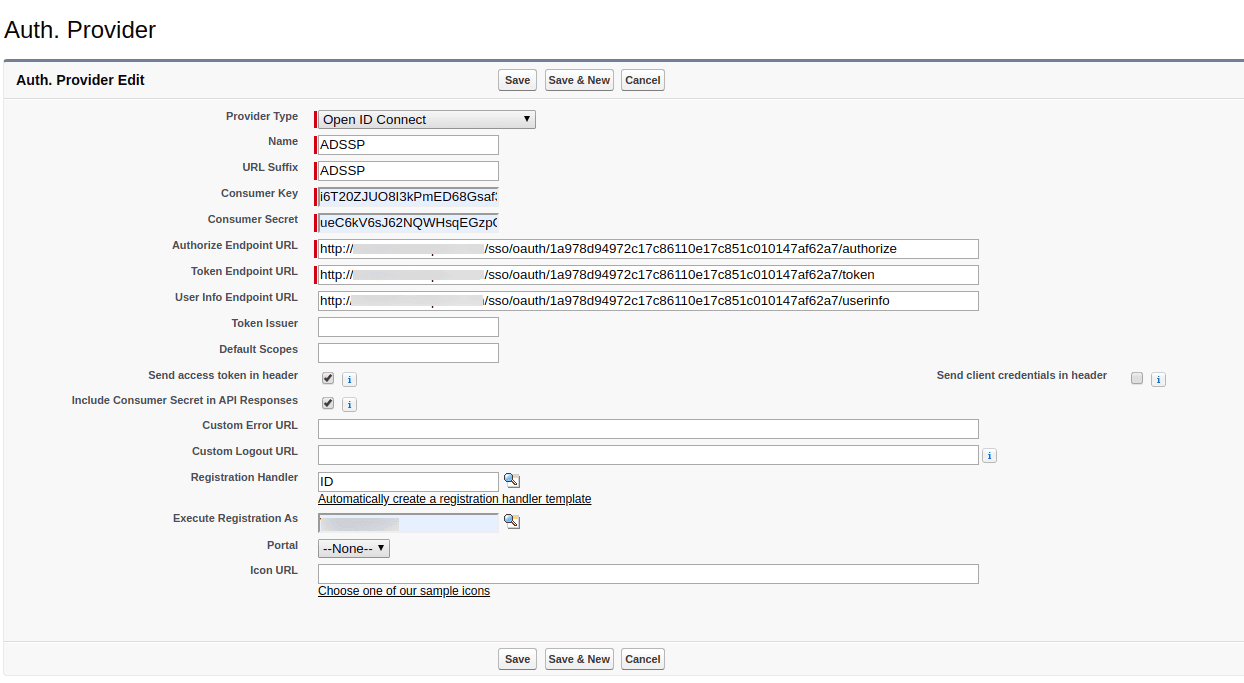
Task: Click the Icon URL input field
Action: pyautogui.click(x=648, y=573)
